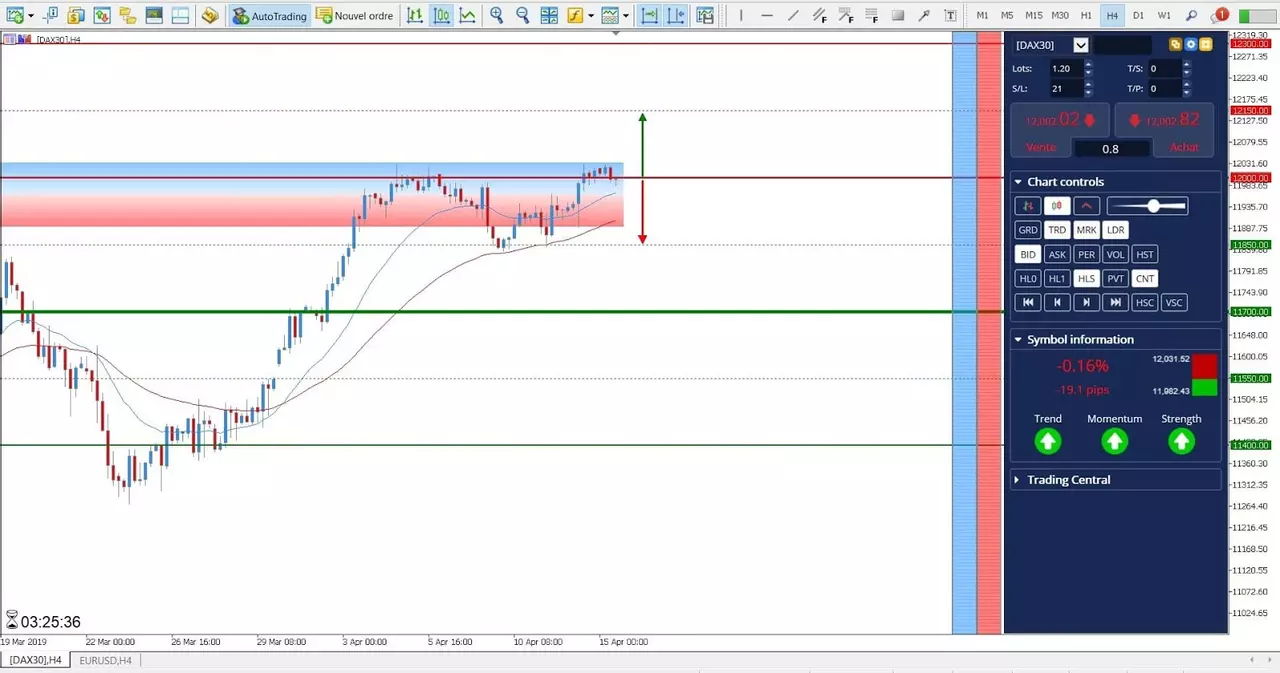The image size is (1280, 673).
Task: Tile chart windows icon
Action: [549, 16]
